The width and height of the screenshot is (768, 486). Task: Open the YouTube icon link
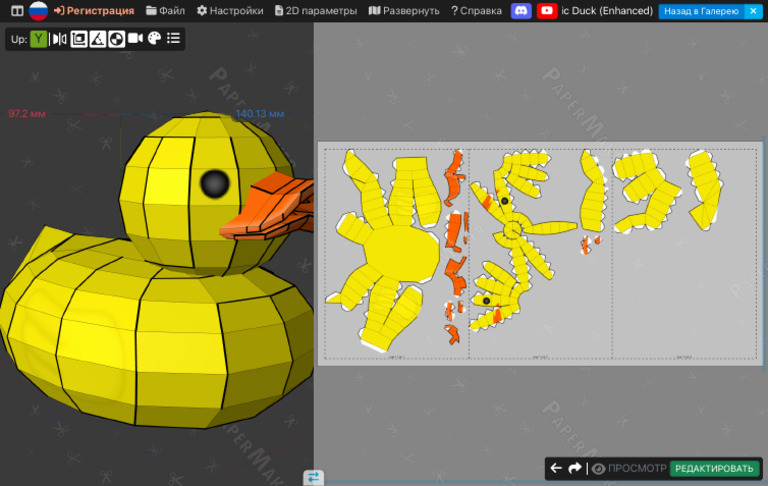(x=547, y=10)
